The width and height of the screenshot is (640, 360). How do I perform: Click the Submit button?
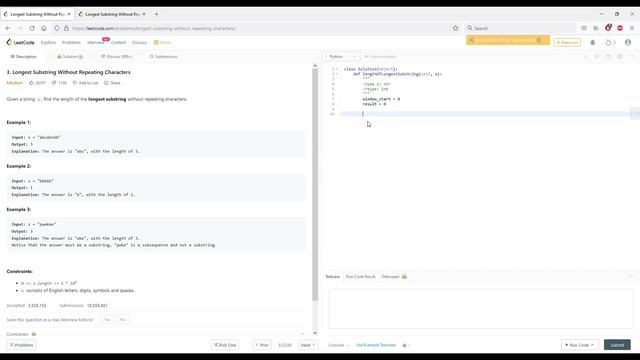(x=617, y=345)
